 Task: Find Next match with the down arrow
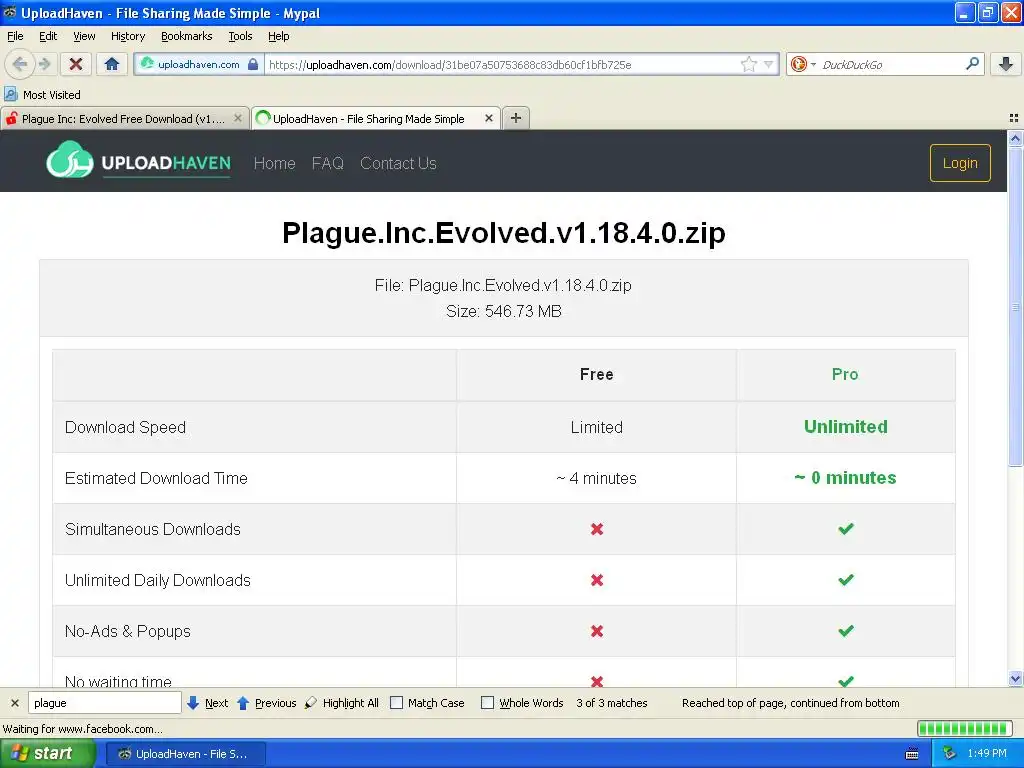tap(207, 703)
